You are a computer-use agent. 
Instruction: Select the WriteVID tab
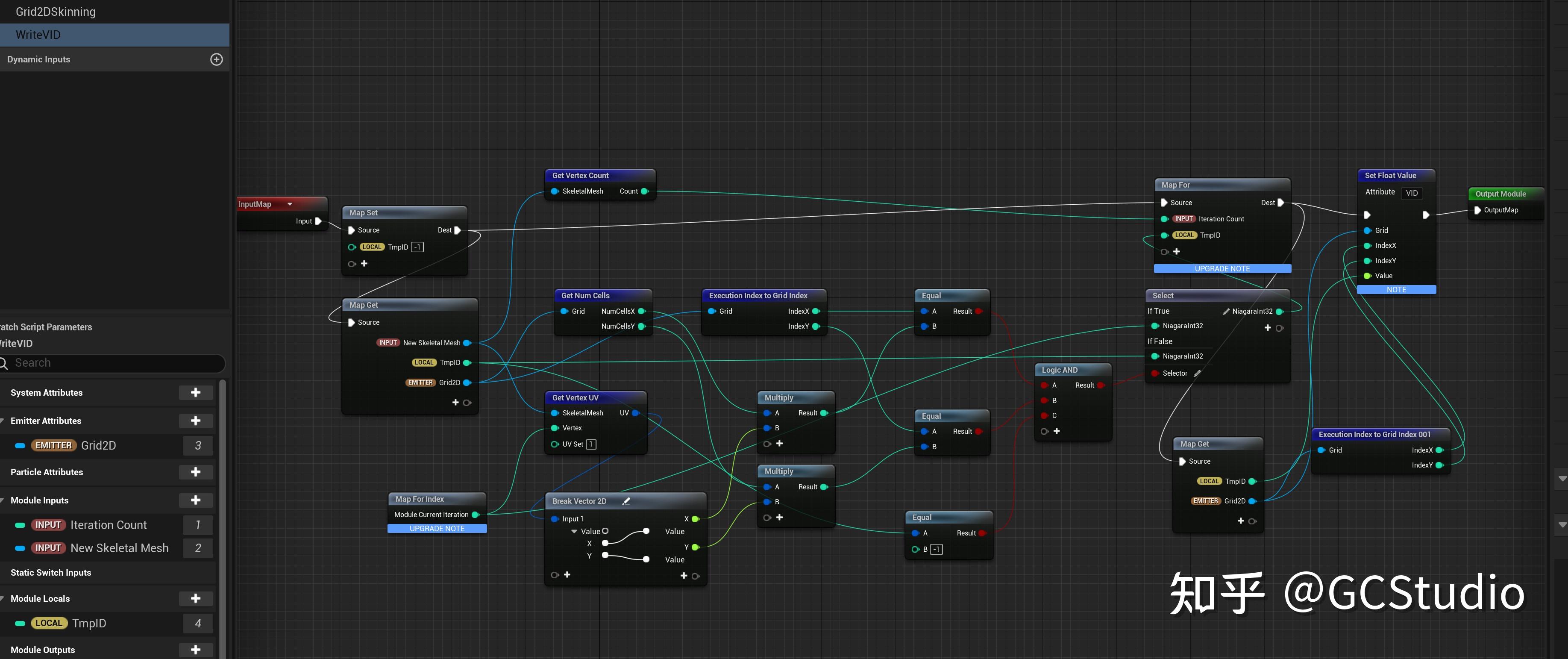click(37, 35)
